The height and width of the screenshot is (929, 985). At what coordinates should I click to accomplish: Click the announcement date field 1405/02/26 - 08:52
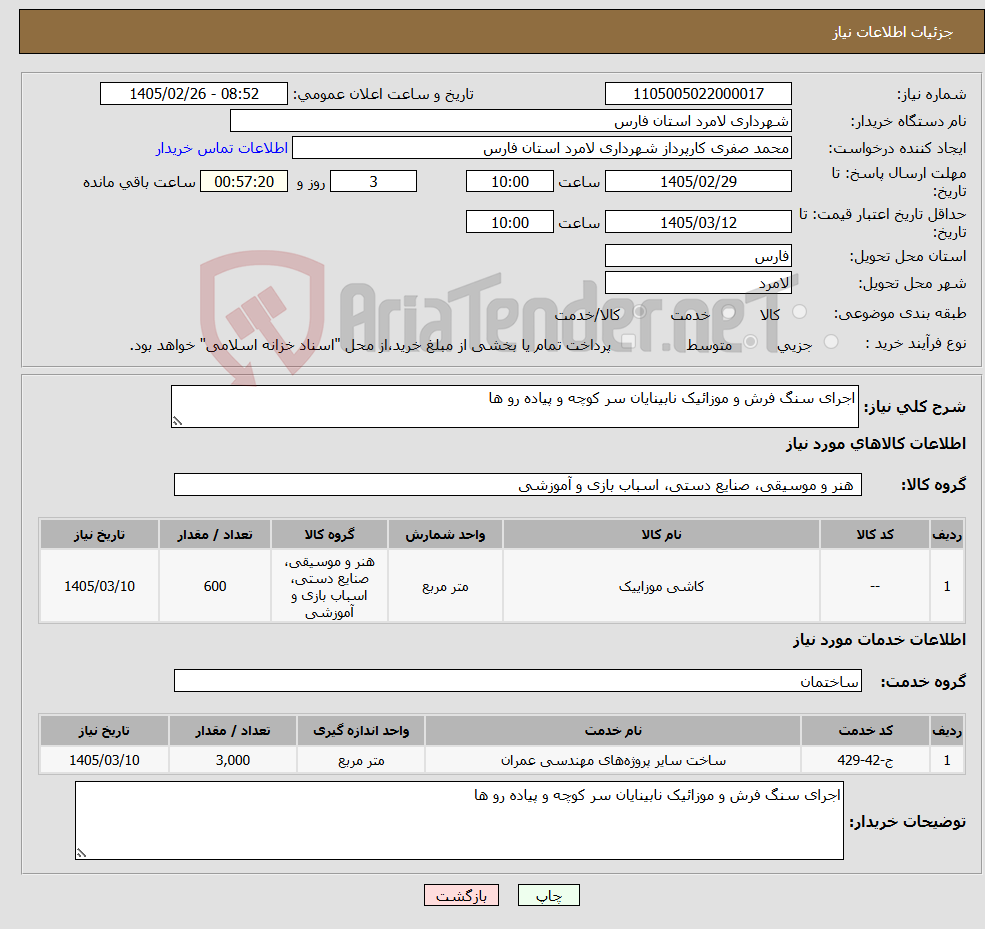click(x=193, y=94)
